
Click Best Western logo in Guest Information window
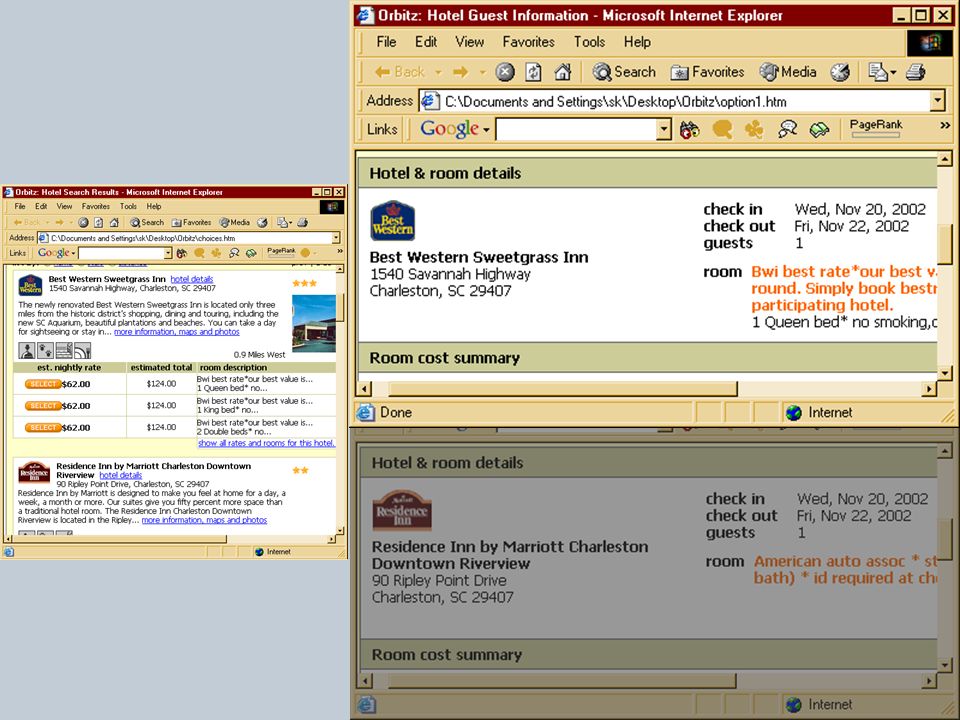click(392, 220)
